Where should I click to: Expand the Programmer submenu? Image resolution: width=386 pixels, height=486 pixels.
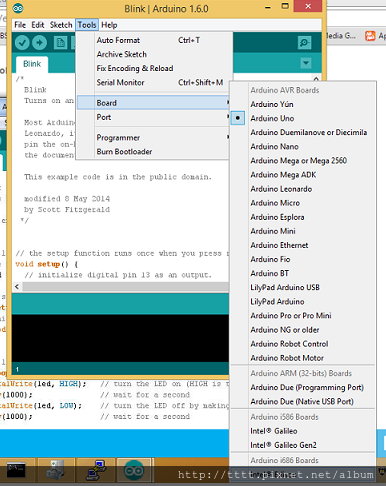(x=153, y=137)
